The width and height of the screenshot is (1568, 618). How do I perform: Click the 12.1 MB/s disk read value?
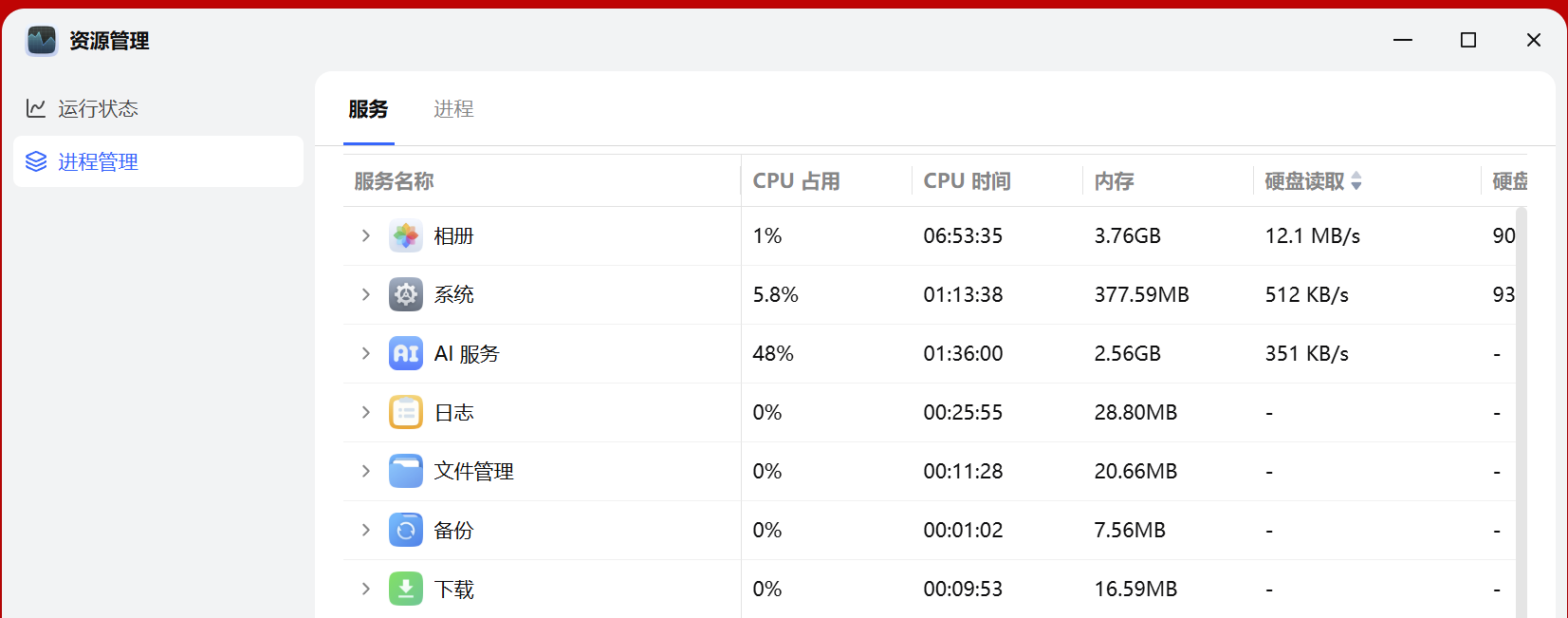click(x=1313, y=235)
